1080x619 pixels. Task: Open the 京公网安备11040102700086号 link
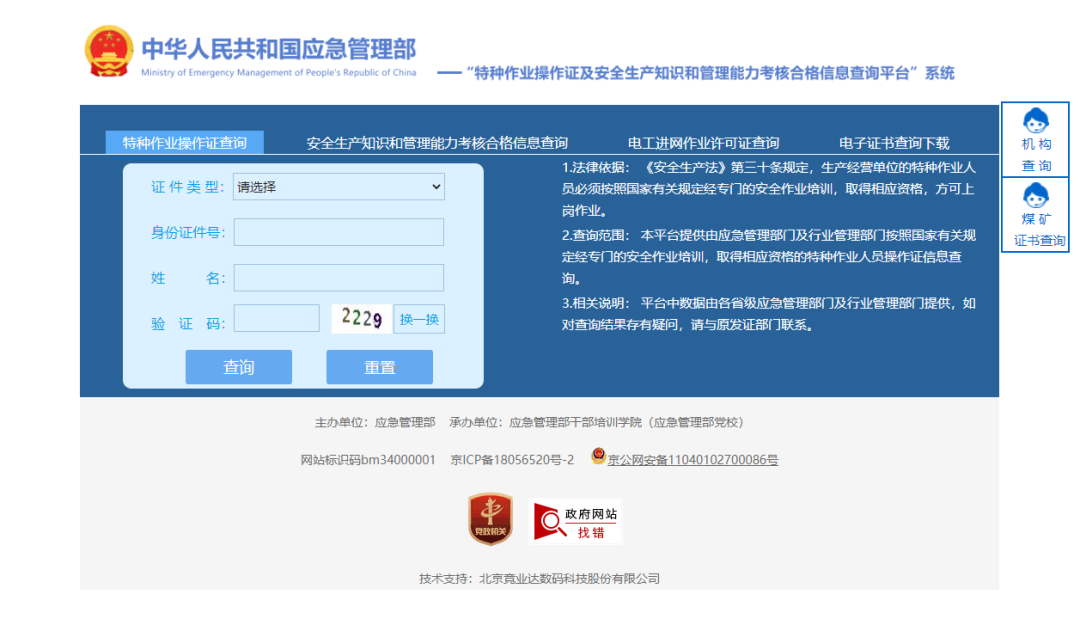(x=693, y=460)
